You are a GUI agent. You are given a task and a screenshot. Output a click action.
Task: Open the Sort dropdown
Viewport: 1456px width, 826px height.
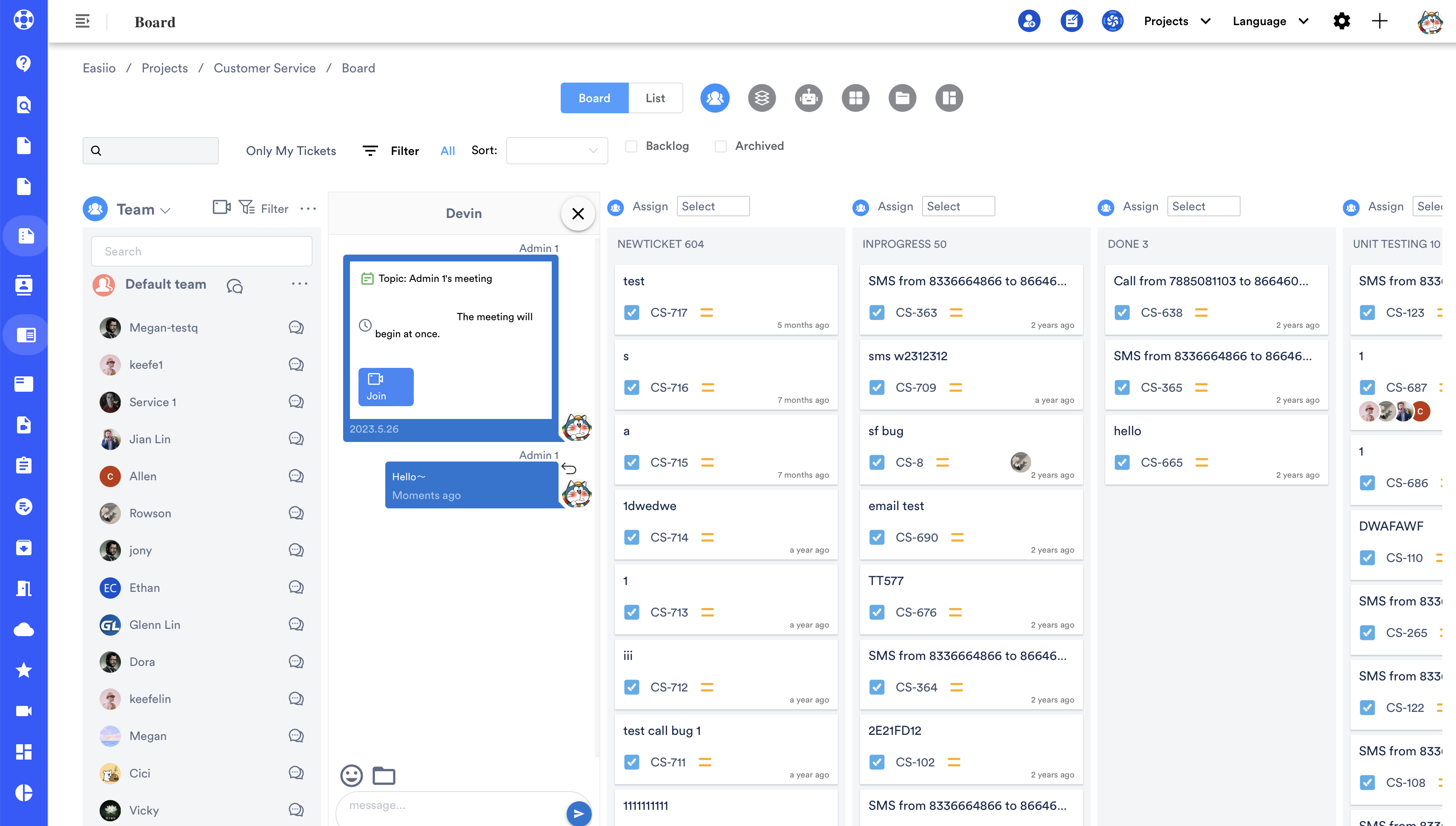click(x=556, y=151)
